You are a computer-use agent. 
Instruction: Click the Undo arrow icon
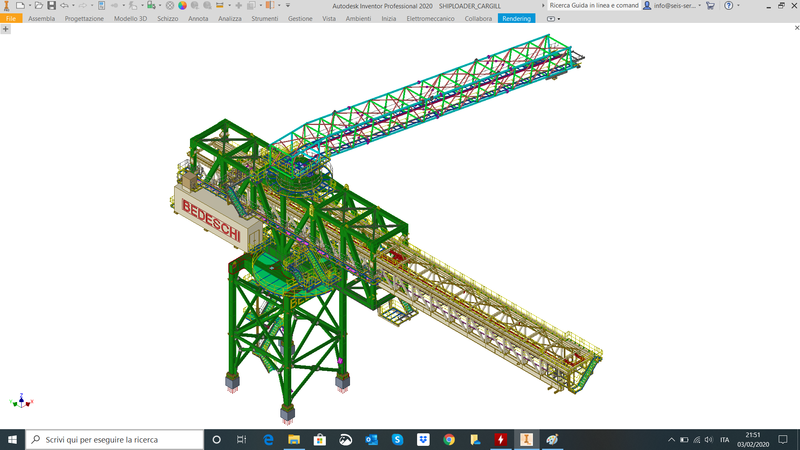pos(65,6)
